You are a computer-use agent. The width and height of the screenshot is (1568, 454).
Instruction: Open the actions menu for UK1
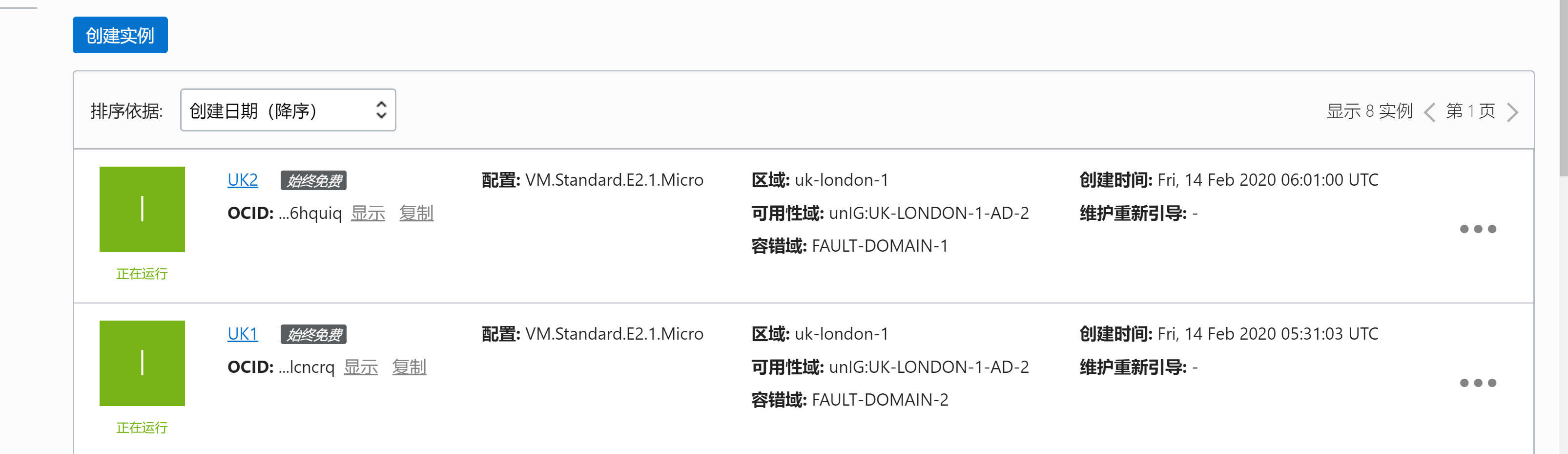(1477, 383)
